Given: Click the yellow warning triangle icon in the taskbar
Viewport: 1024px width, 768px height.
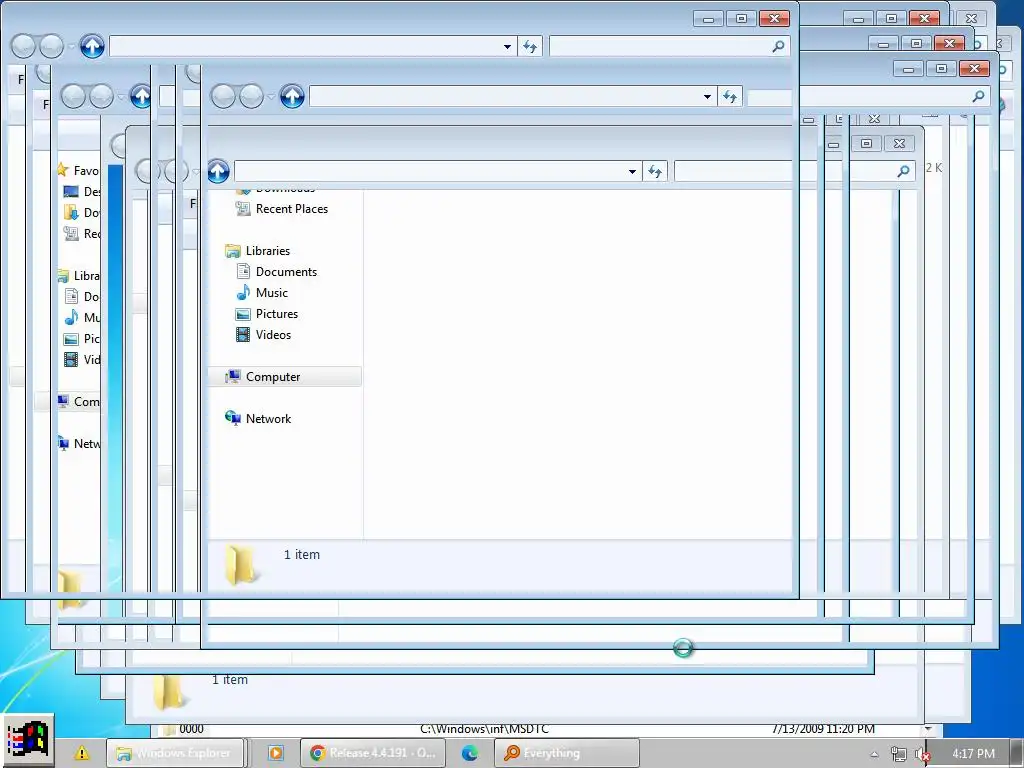Looking at the screenshot, I should [82, 753].
